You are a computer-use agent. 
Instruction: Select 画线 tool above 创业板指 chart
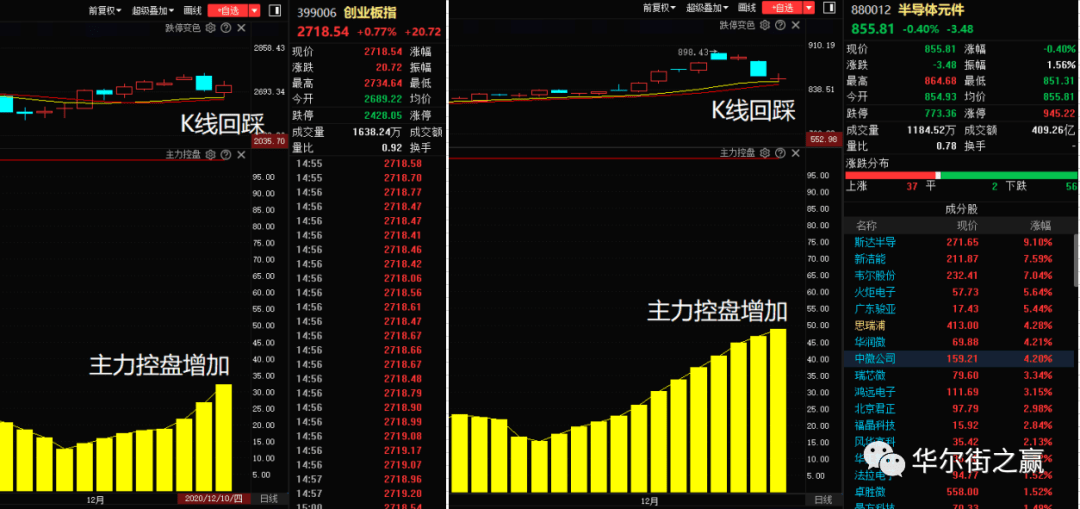194,10
